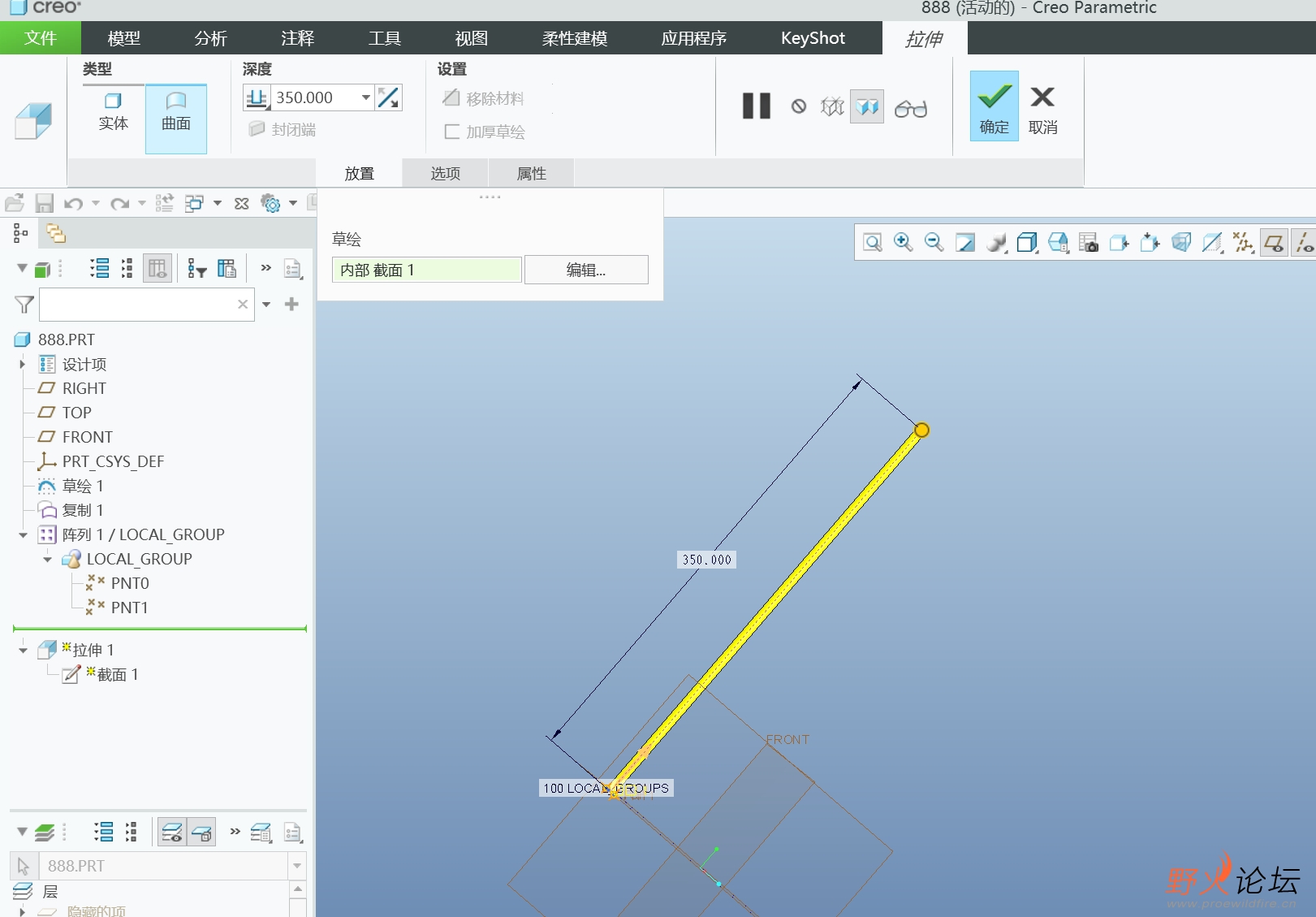1316x917 pixels.
Task: Click the refit view icon
Action: coord(873,242)
